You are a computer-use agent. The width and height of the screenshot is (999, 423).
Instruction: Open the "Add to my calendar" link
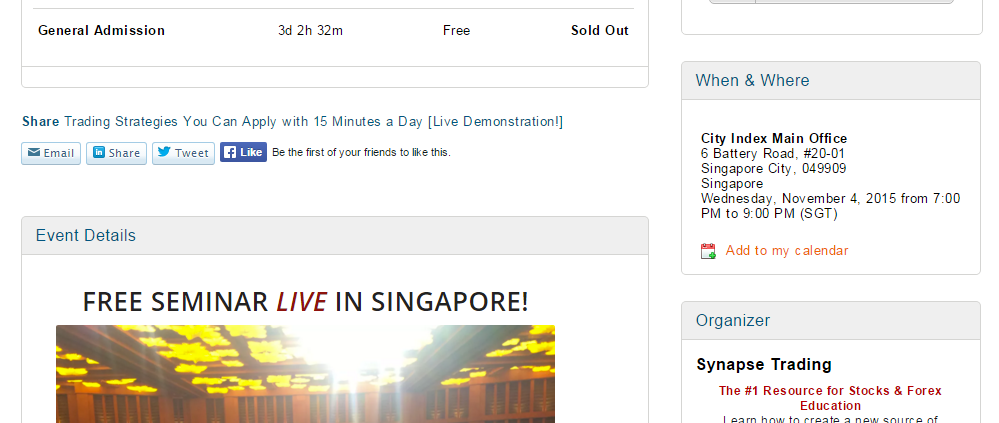786,251
